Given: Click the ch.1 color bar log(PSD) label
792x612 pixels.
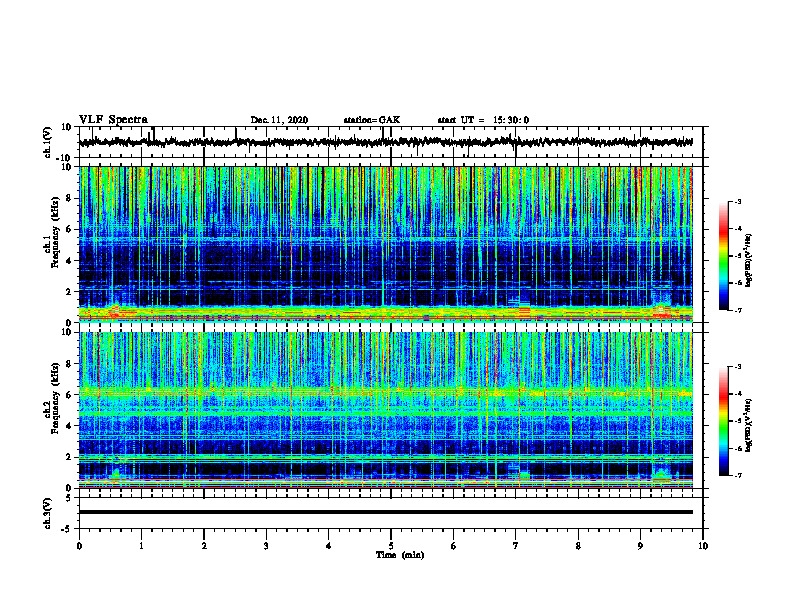Looking at the screenshot, I should (x=749, y=261).
